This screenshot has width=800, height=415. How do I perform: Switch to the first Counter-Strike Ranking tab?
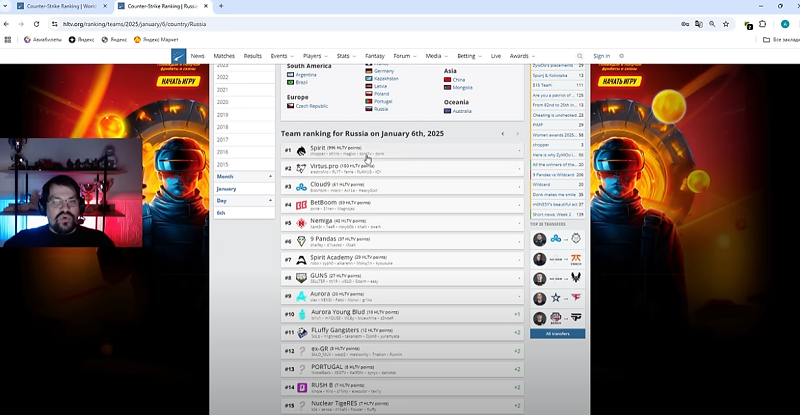(x=61, y=6)
